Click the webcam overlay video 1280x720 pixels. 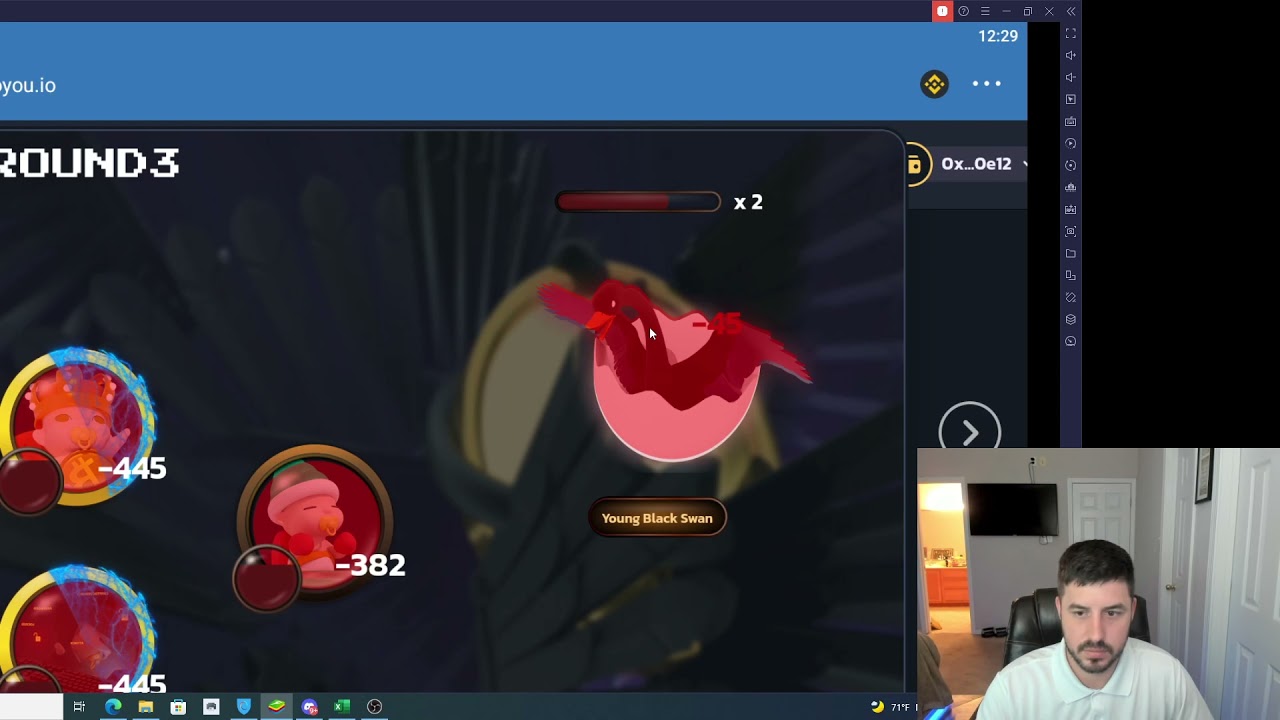coord(1098,584)
